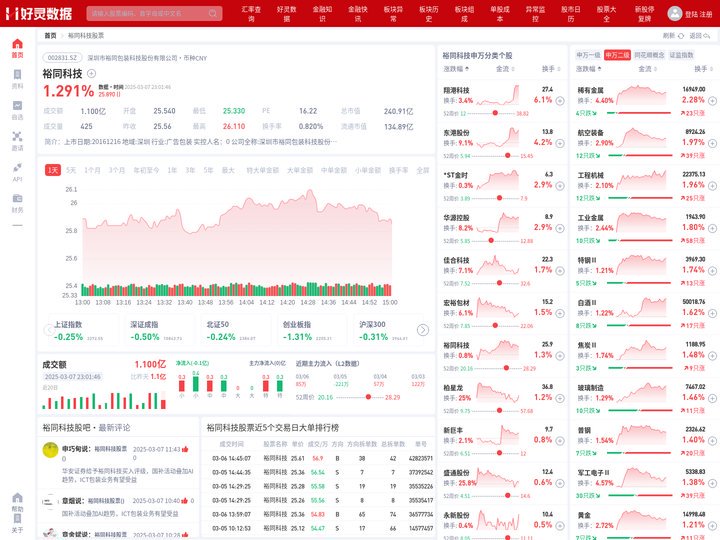Click the 002831.SZ stock code badge
This screenshot has width=720, height=540.
tap(62, 58)
